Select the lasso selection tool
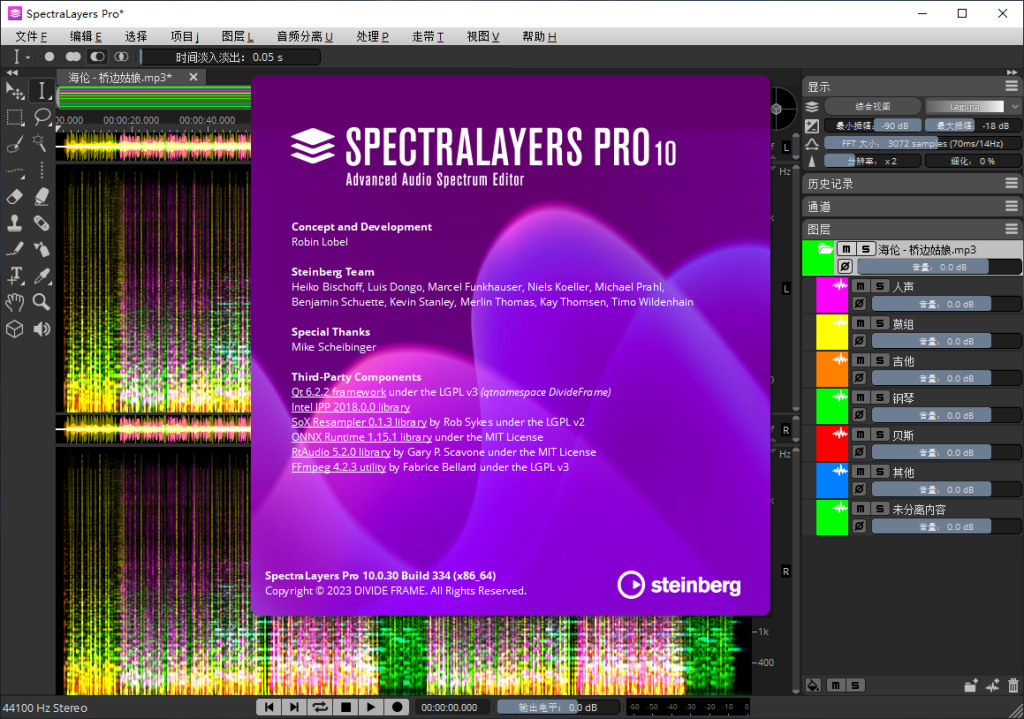The image size is (1024, 719). click(x=42, y=117)
